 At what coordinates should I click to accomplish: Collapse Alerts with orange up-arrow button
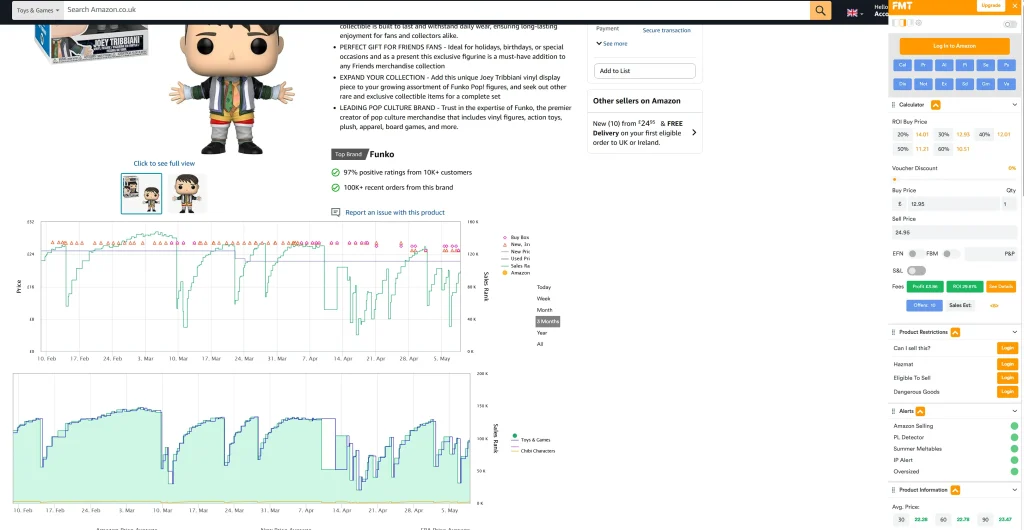920,411
